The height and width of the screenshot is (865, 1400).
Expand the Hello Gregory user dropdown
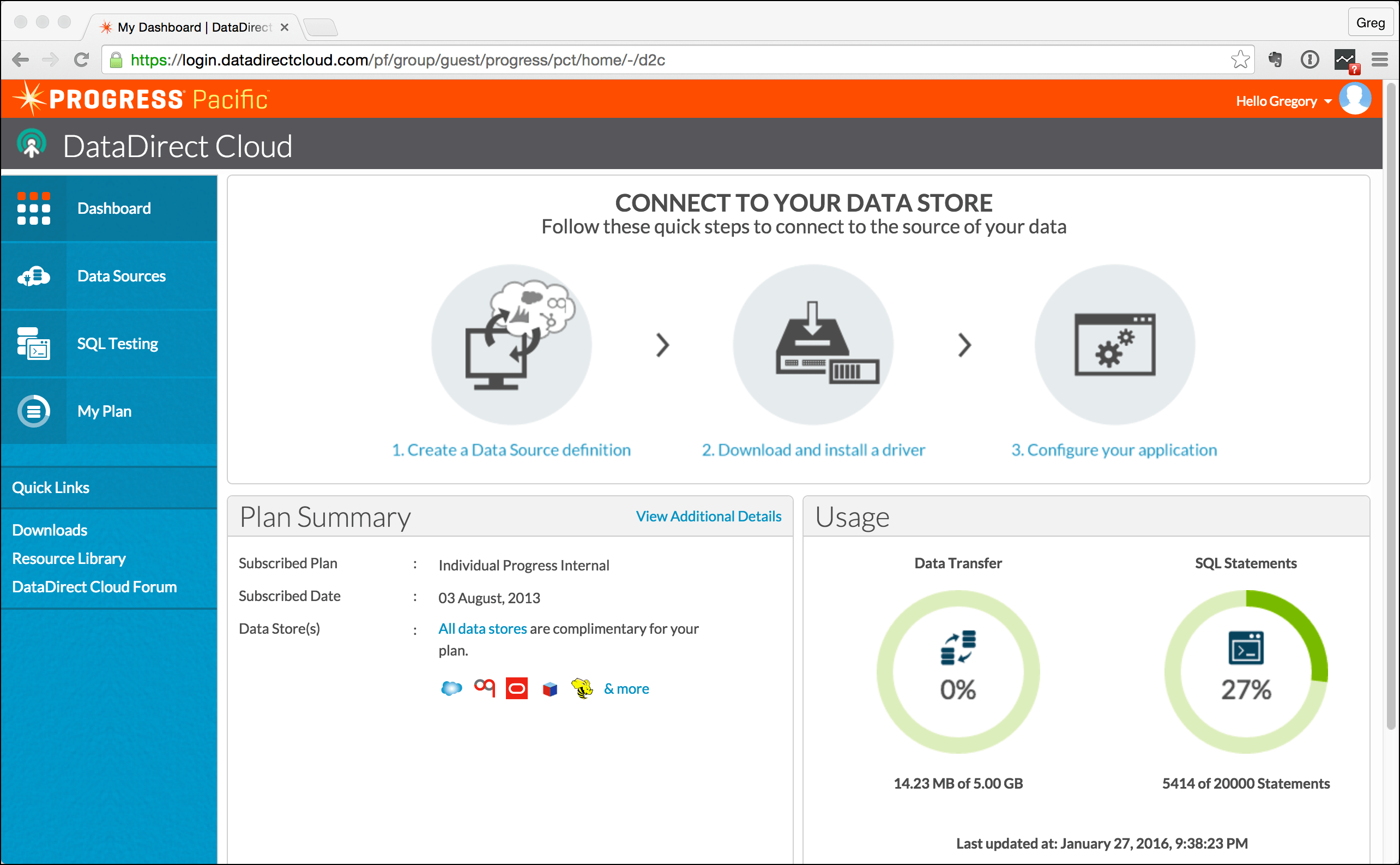coord(1283,101)
